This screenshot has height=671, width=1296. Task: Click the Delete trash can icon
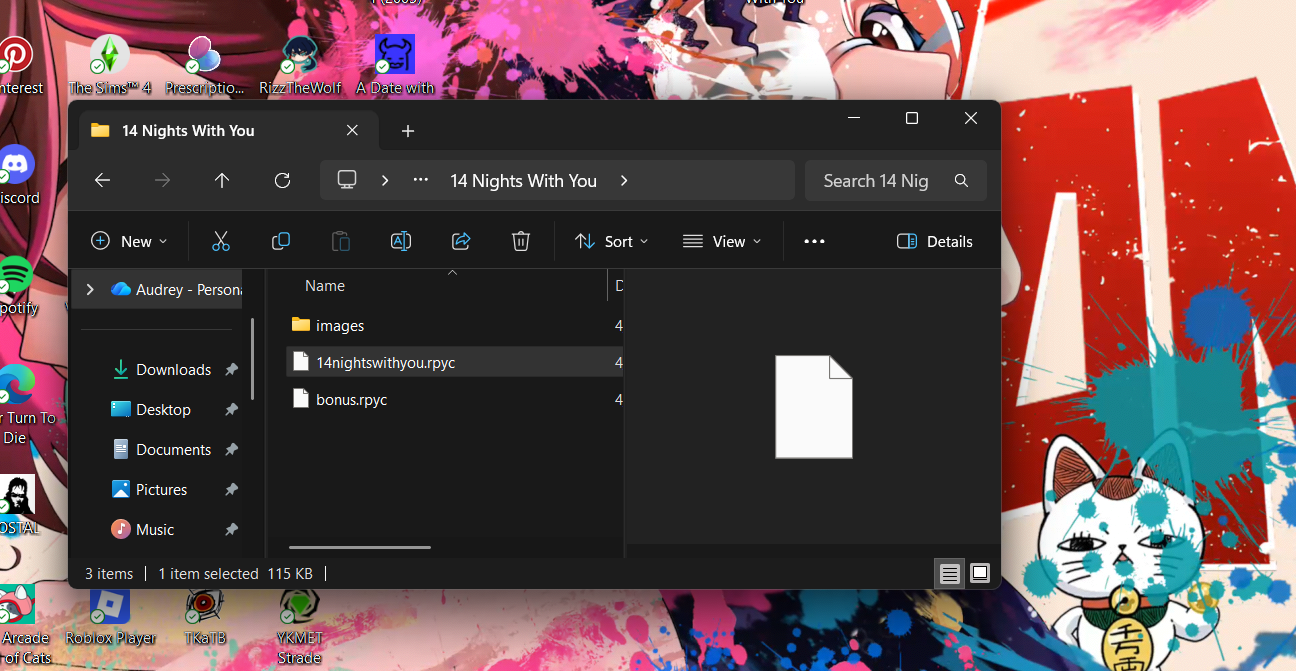click(520, 241)
